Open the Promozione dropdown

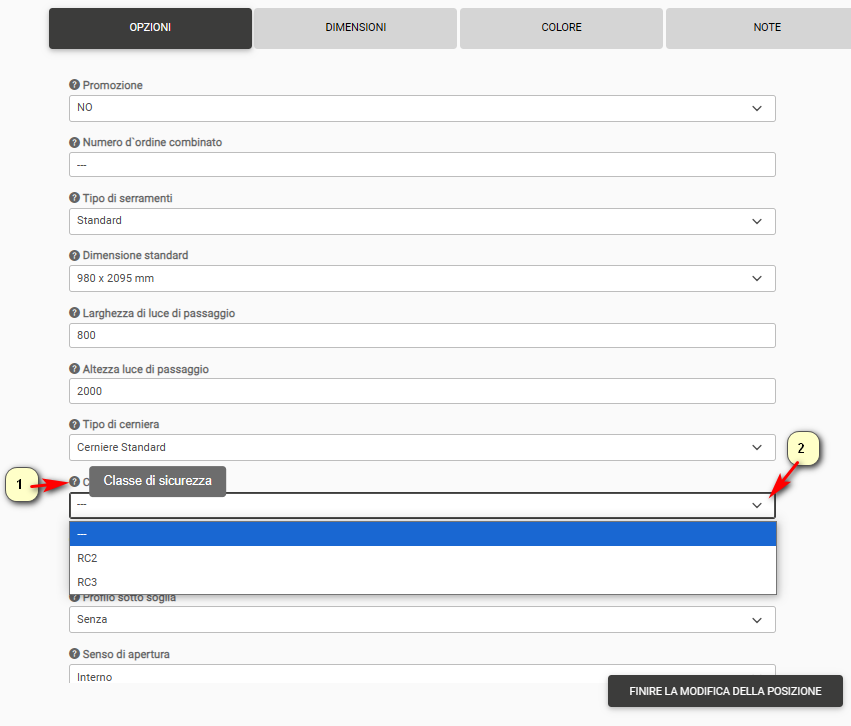[422, 108]
